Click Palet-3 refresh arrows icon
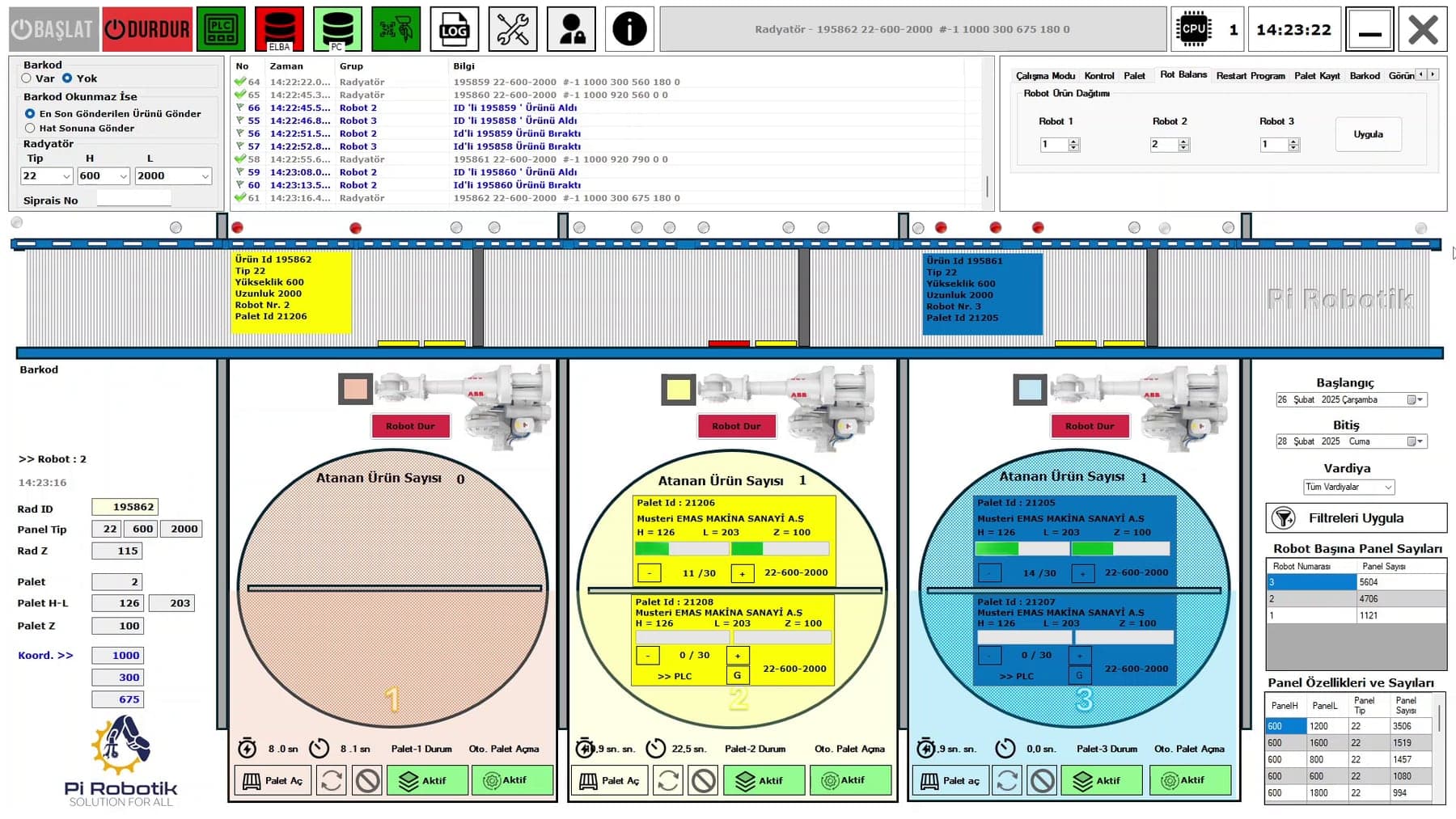Image resolution: width=1456 pixels, height=819 pixels. click(1007, 780)
